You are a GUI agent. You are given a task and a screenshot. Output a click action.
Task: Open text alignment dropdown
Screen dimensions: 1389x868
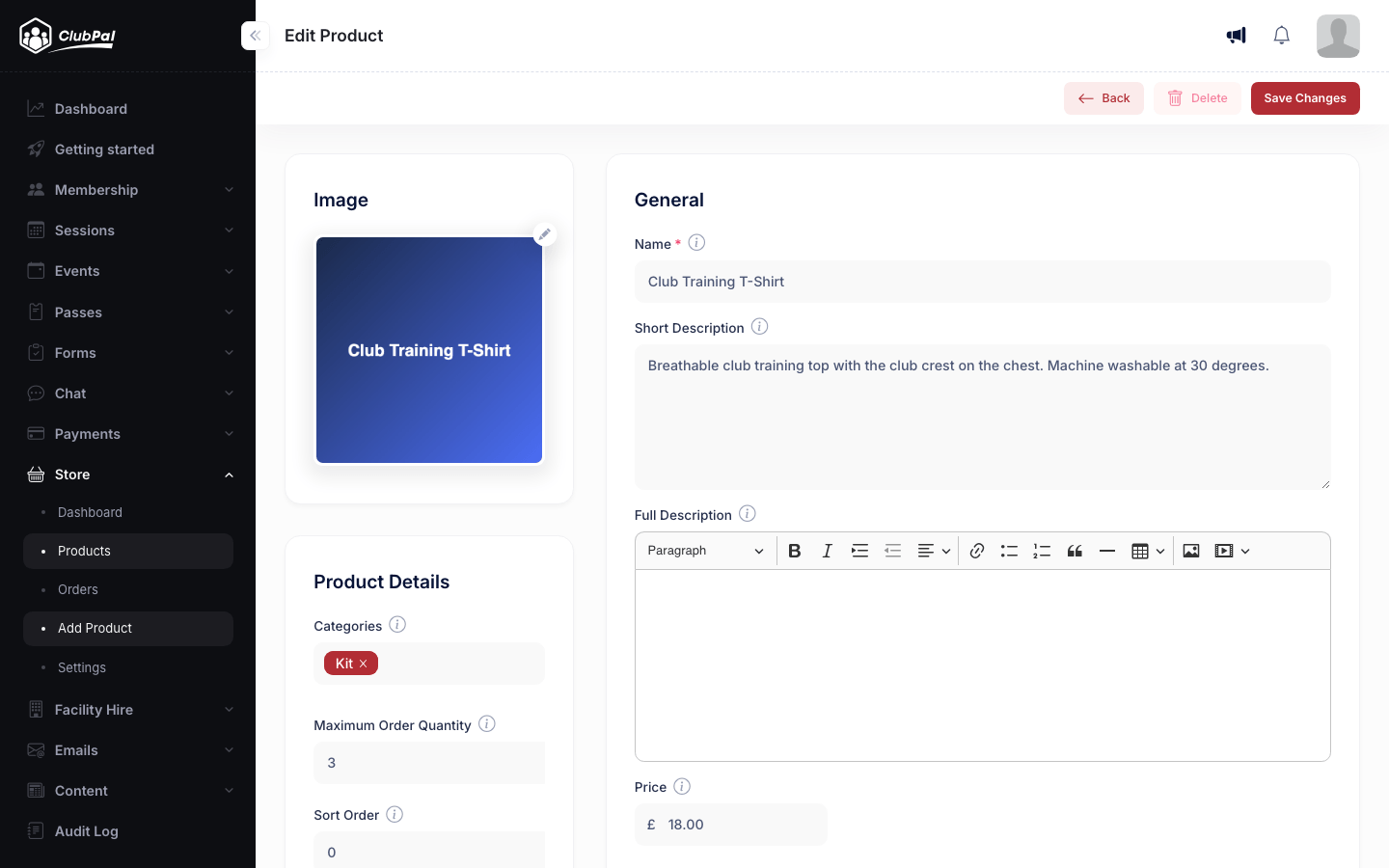[x=933, y=551]
